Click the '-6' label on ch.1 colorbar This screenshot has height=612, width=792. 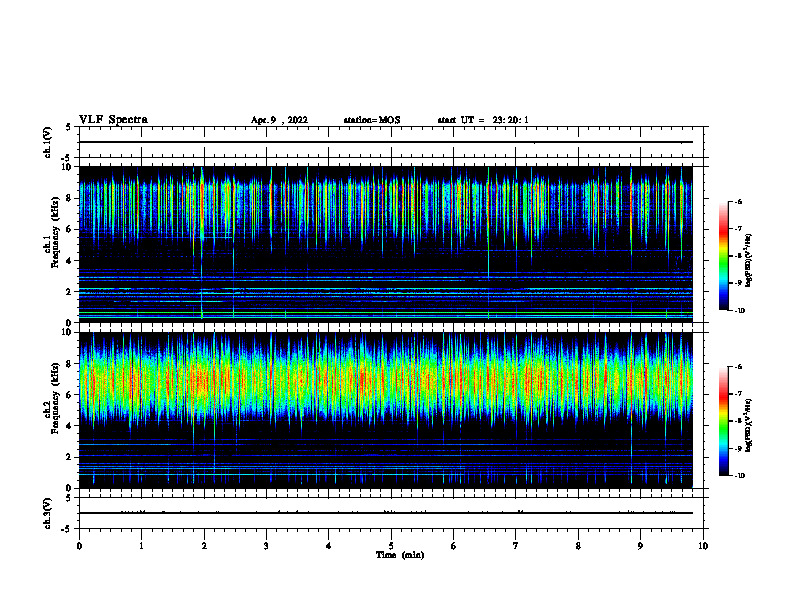click(738, 201)
